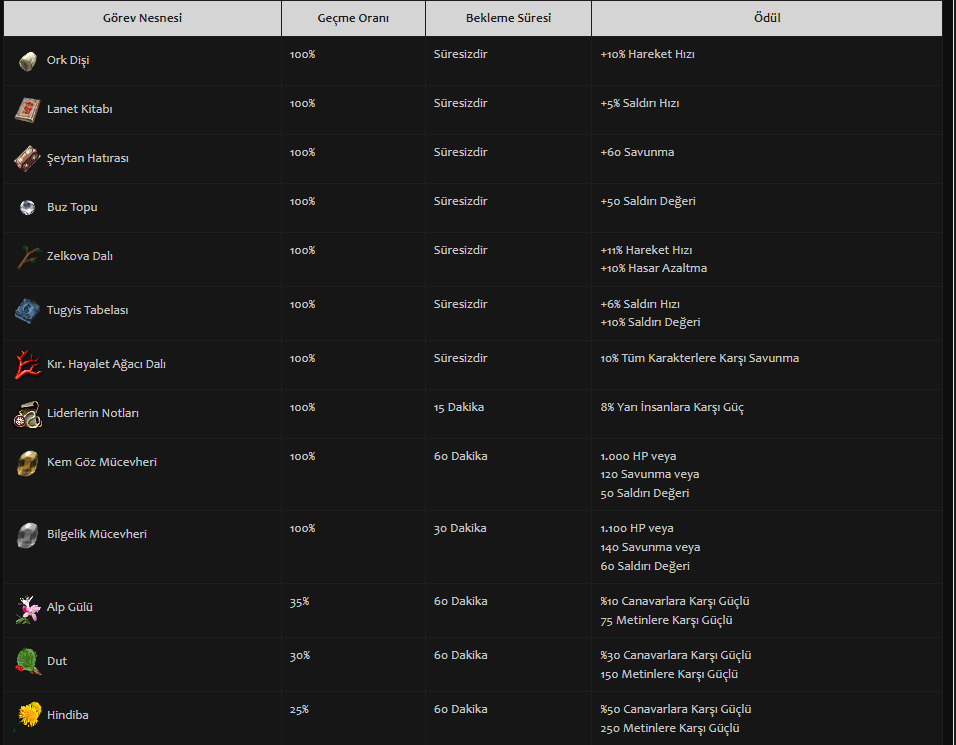Click the Kem Göz Mücevheri gem icon
Image resolution: width=956 pixels, height=745 pixels.
(27, 463)
